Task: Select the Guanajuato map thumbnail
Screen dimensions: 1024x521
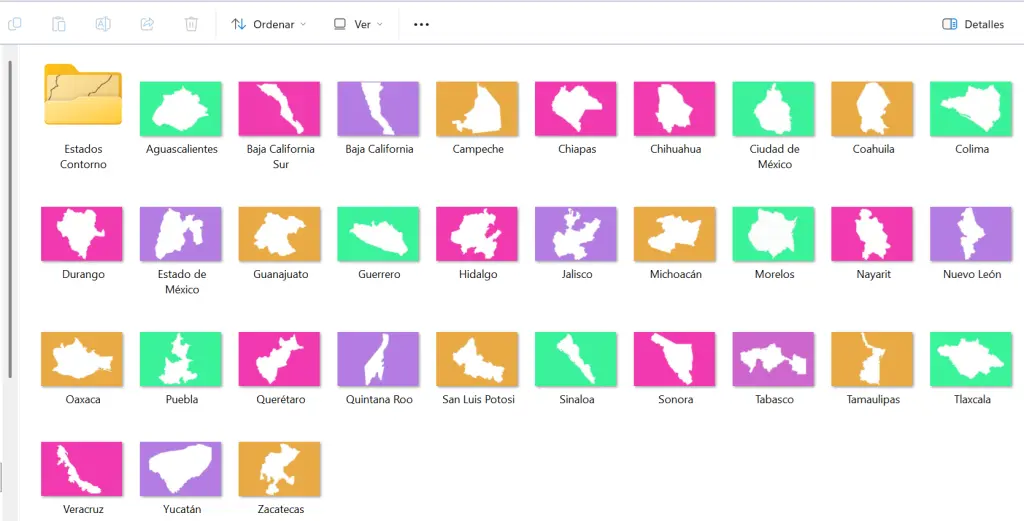Action: 280,234
